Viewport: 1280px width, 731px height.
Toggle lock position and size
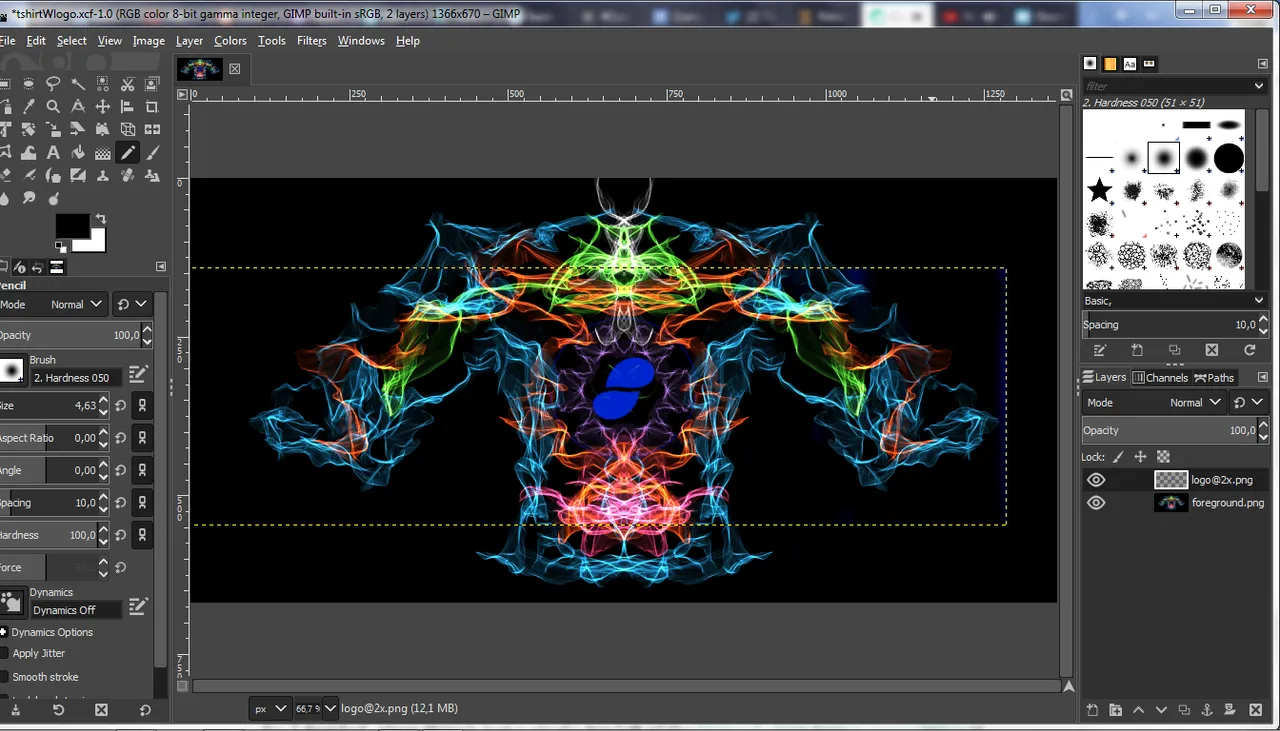tap(1140, 456)
